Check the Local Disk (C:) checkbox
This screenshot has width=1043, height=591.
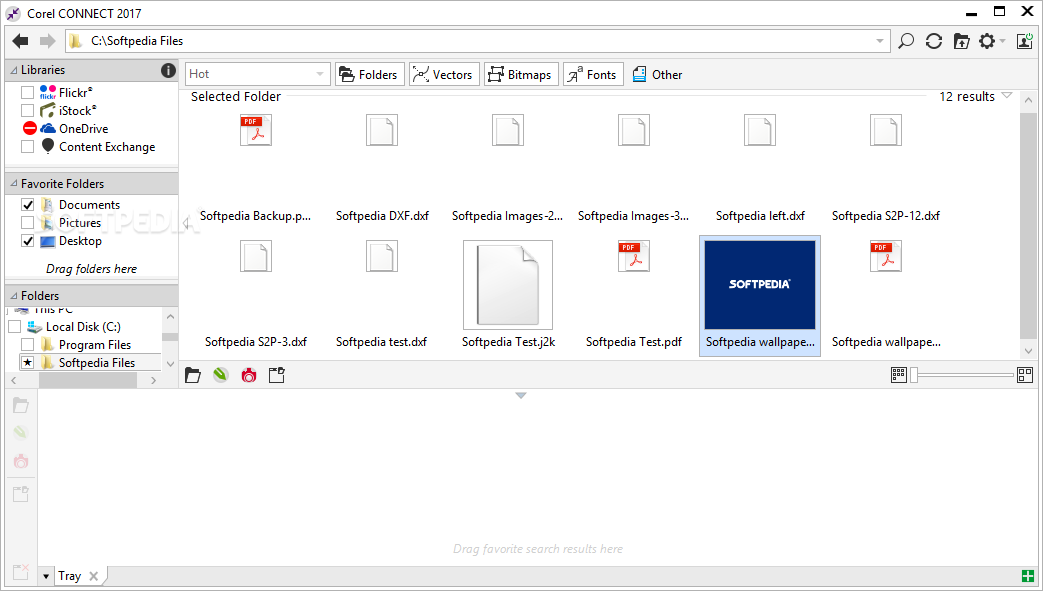tap(15, 326)
